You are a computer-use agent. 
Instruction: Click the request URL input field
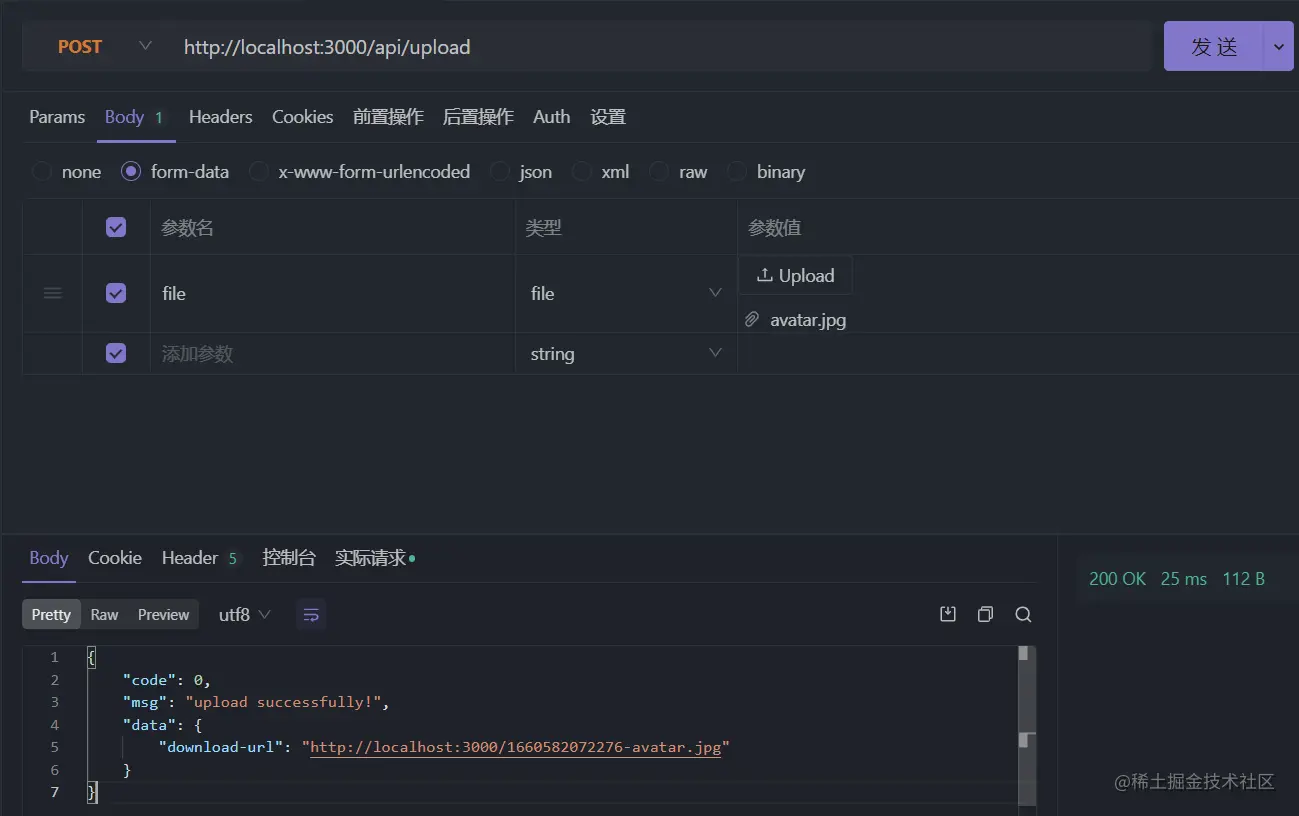click(x=660, y=47)
